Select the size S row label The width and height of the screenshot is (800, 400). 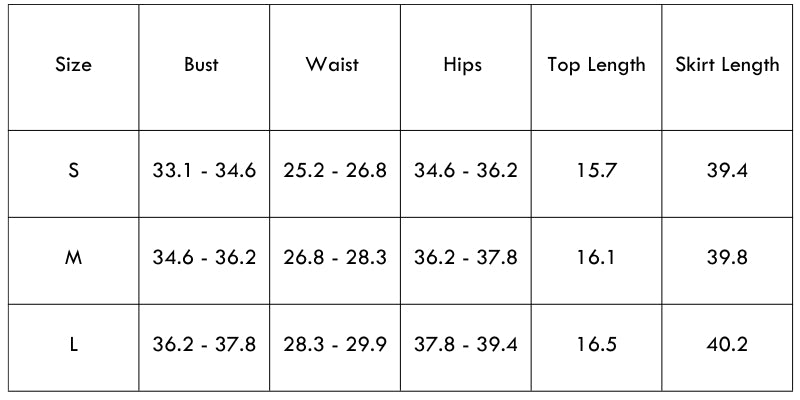click(x=73, y=170)
